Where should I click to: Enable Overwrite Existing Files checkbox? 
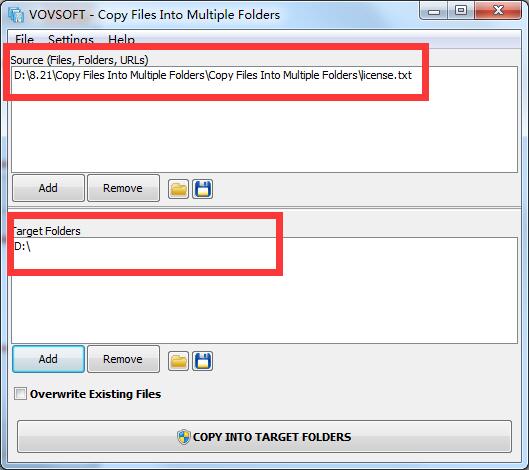click(20, 394)
